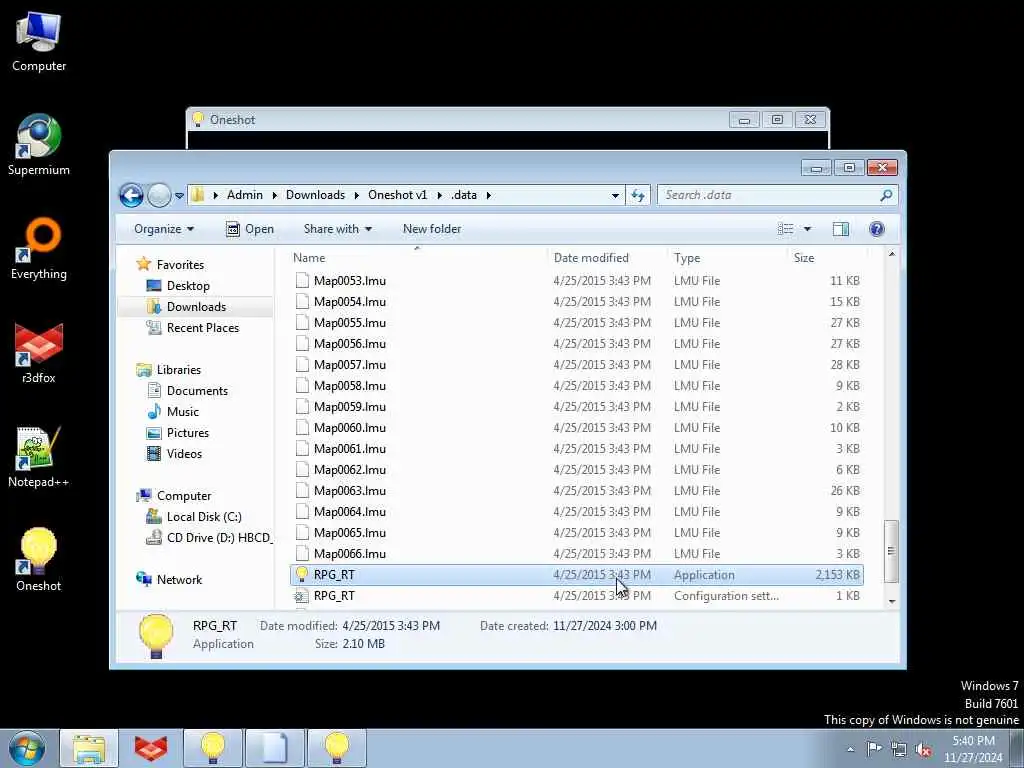Click the Action Center flag tray icon
This screenshot has height=768, width=1024.
click(874, 748)
